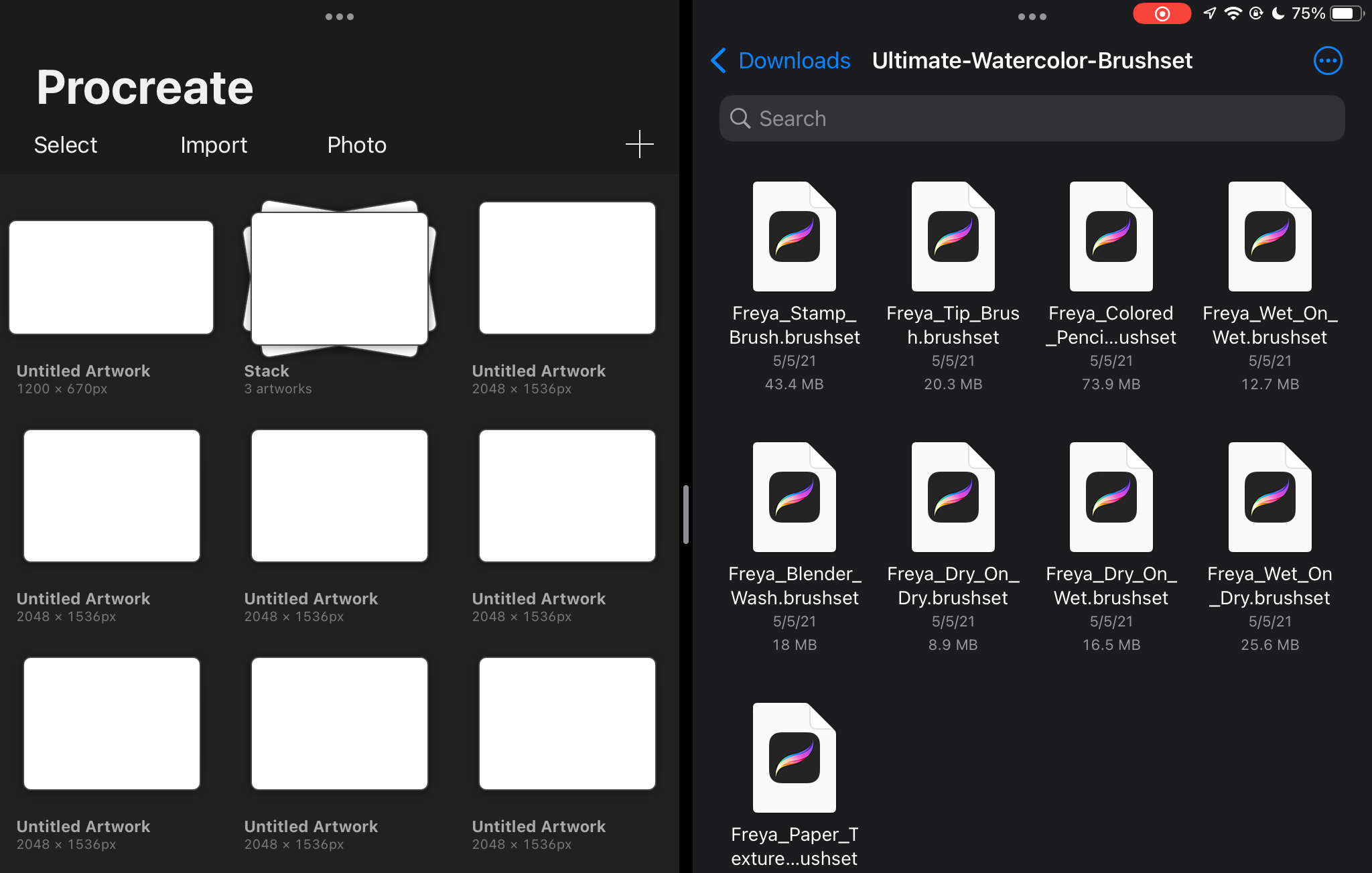Click the Search field in Files

click(1032, 119)
